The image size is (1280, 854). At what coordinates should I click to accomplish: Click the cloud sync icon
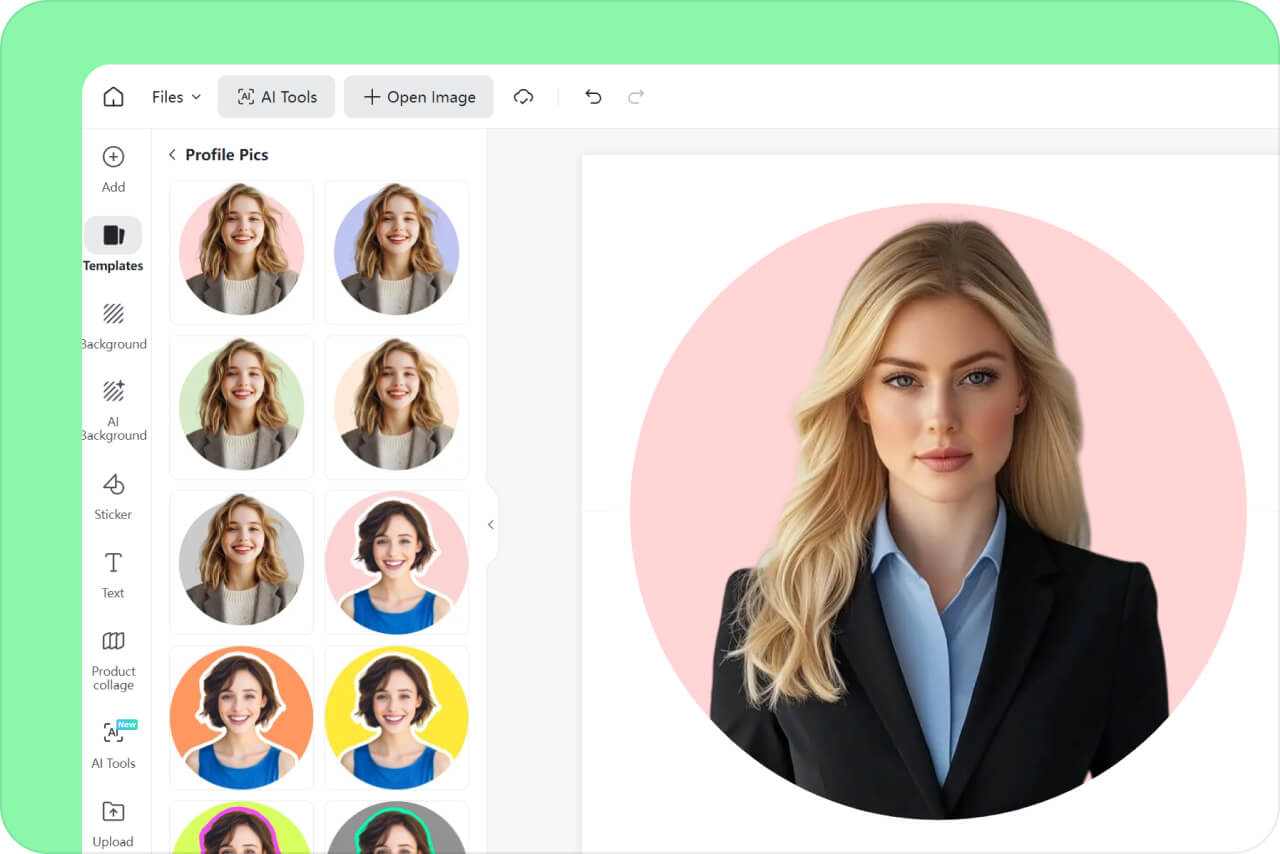tap(523, 97)
